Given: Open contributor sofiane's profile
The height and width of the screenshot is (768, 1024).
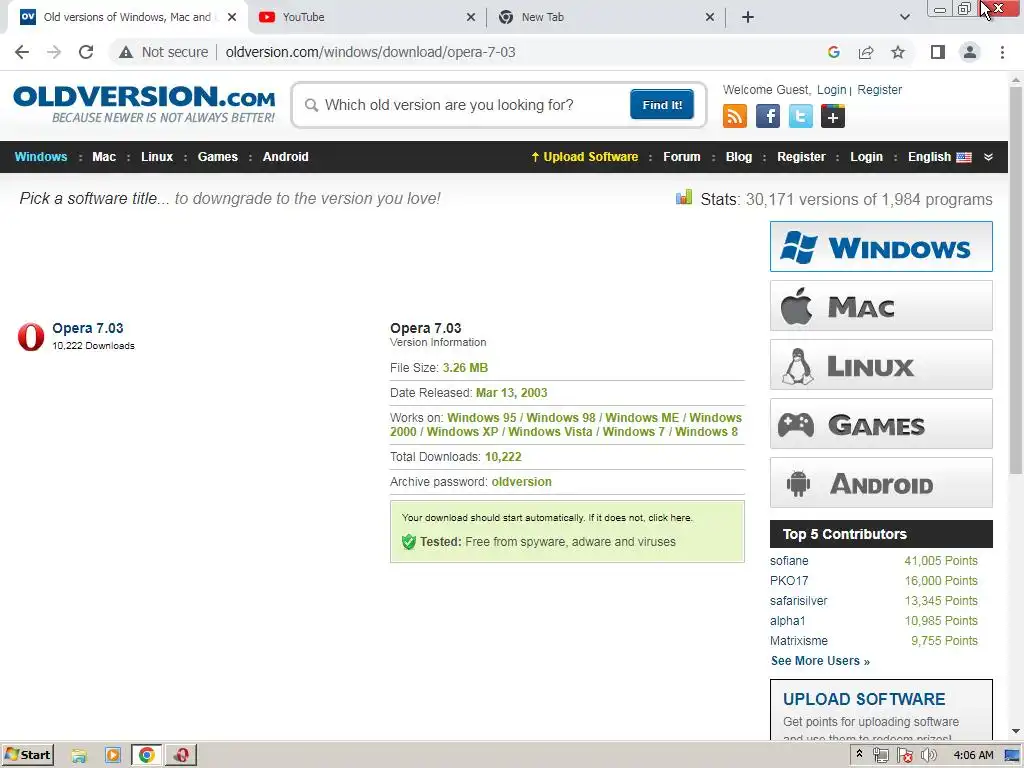Looking at the screenshot, I should tap(789, 561).
